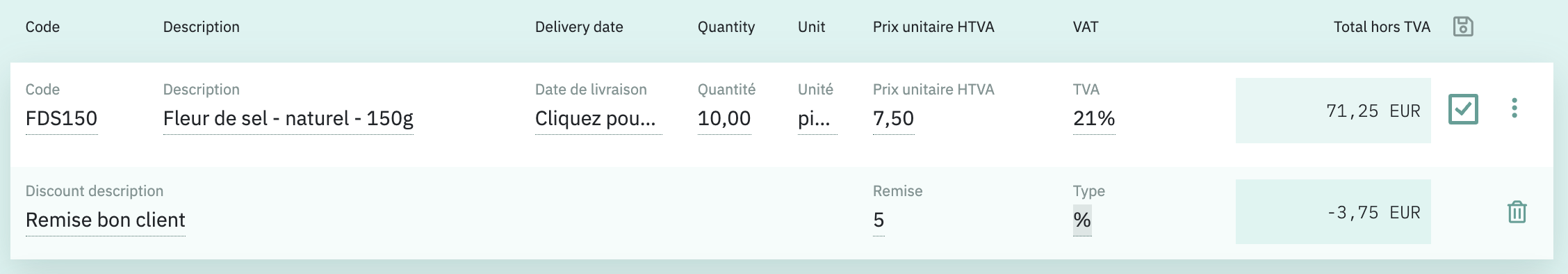
Task: Delete the discount with trash icon
Action: (x=1517, y=211)
